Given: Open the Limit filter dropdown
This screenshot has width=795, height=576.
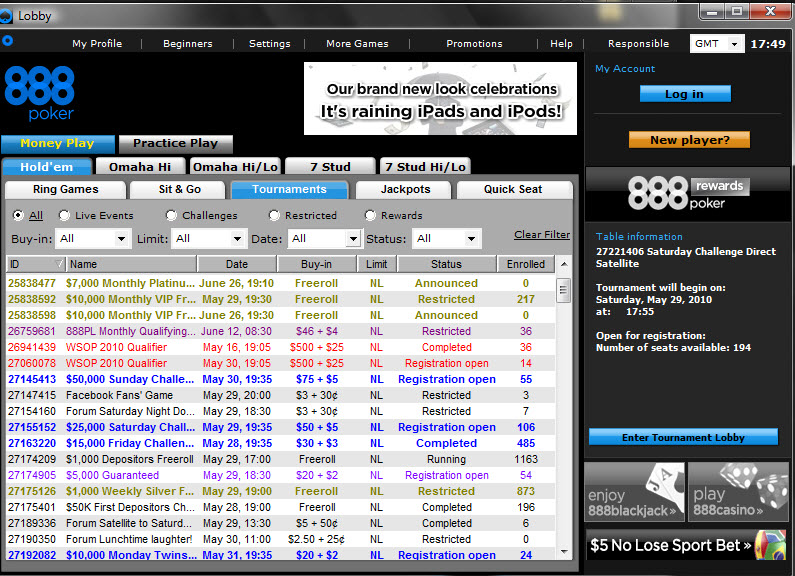Looking at the screenshot, I should [x=209, y=238].
